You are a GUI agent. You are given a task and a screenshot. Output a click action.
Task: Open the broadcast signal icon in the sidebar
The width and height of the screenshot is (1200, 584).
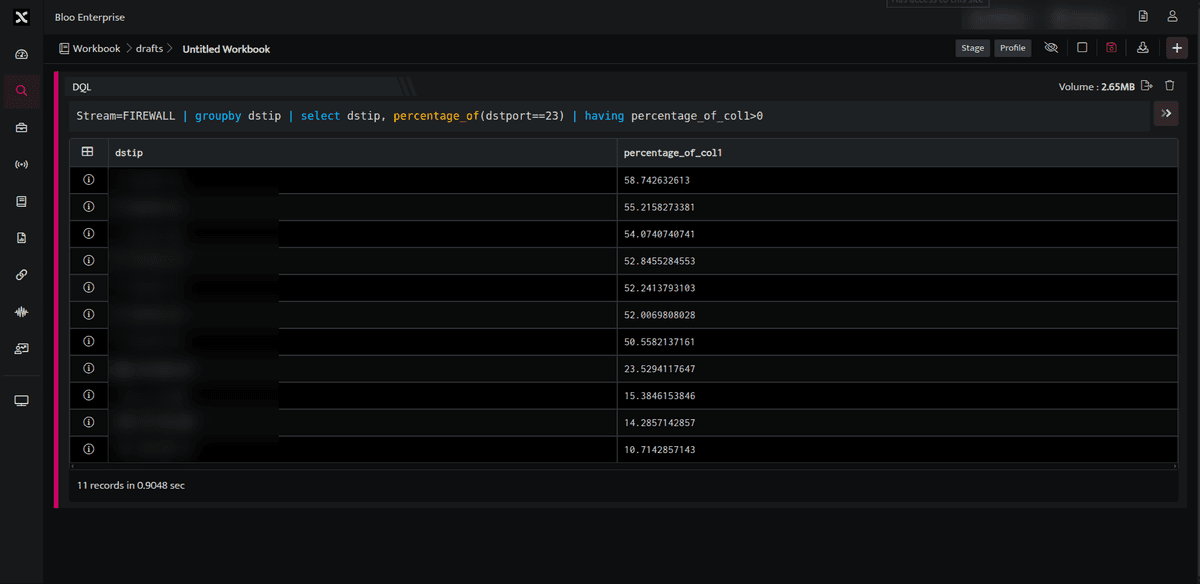pos(21,164)
